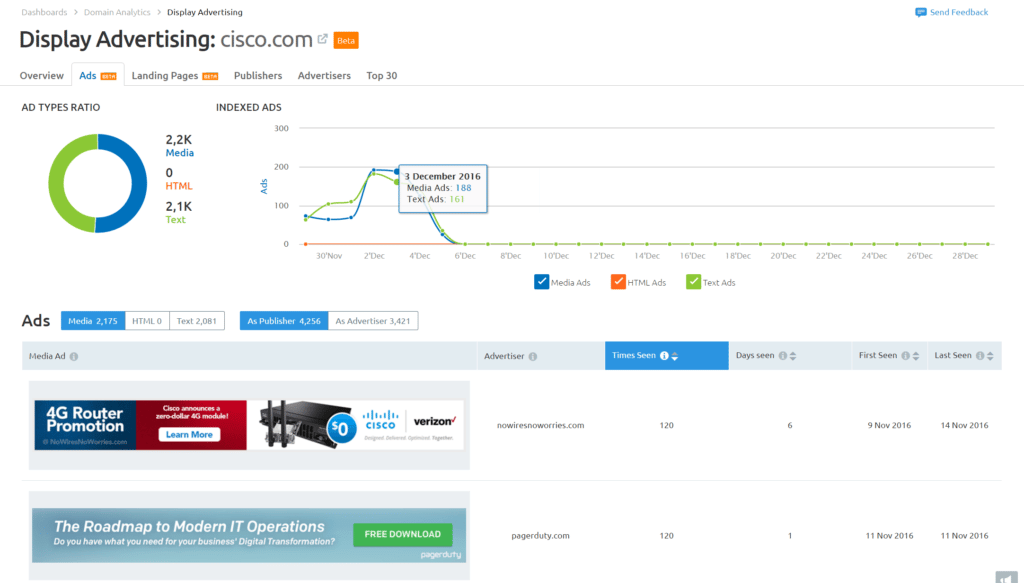Click the 2'Dec label on chart axis
Viewport: 1024px width, 583px height.
[374, 256]
